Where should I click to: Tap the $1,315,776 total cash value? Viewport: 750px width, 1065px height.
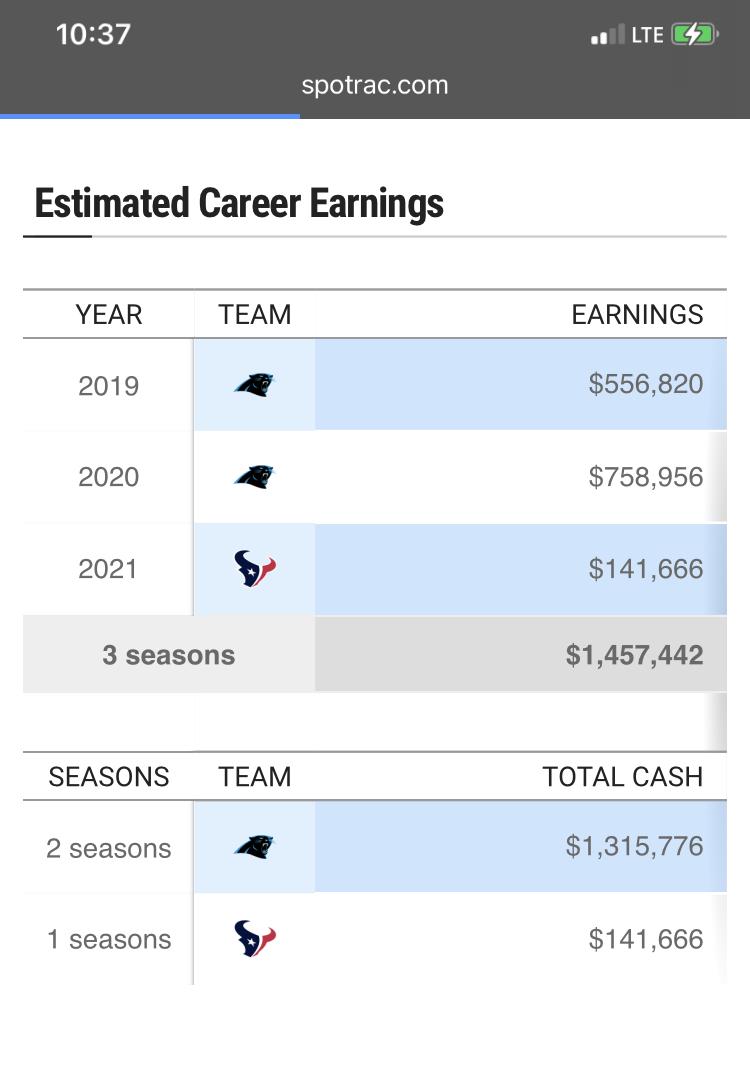[634, 846]
